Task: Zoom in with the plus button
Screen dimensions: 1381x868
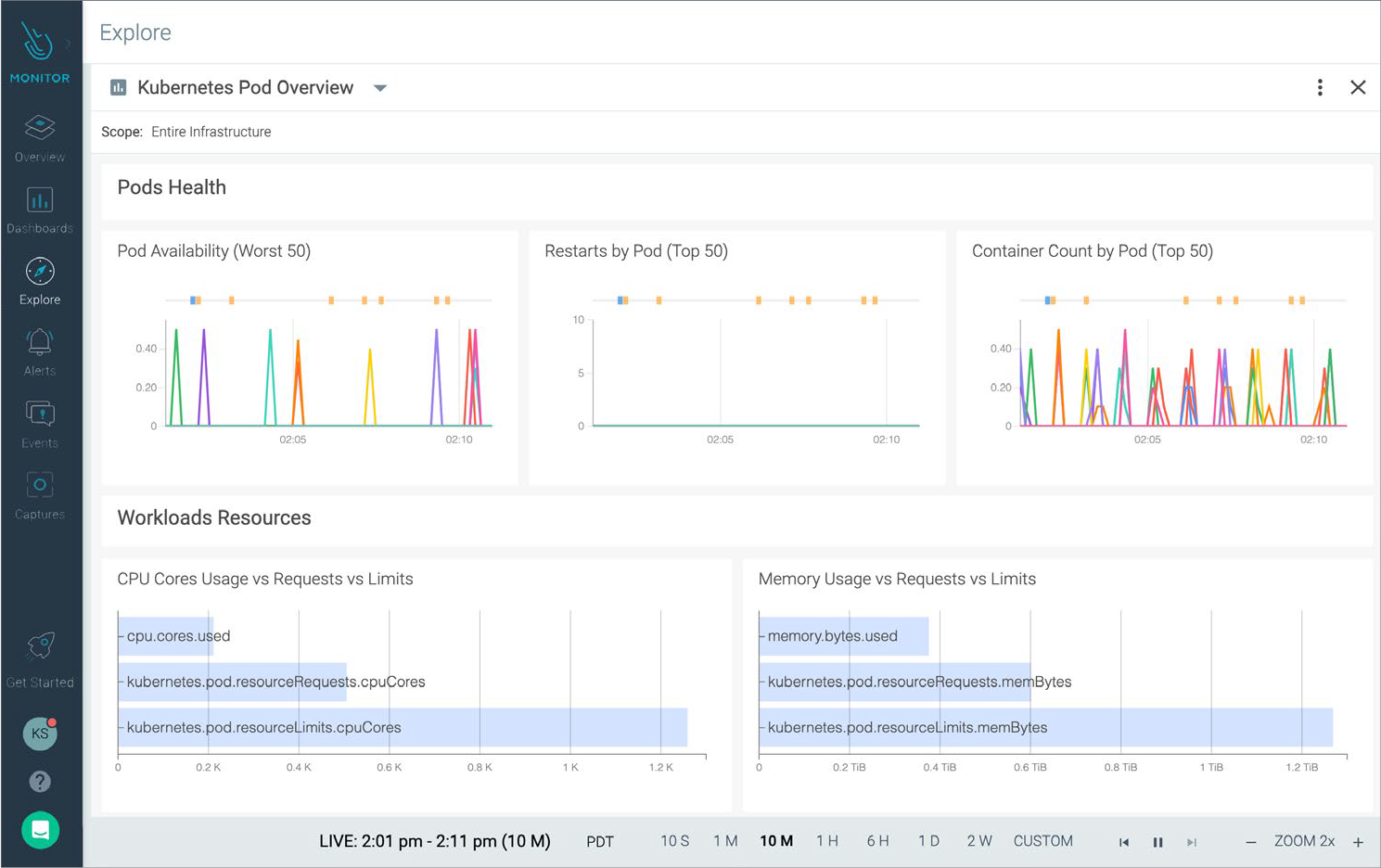Action: pyautogui.click(x=1358, y=842)
